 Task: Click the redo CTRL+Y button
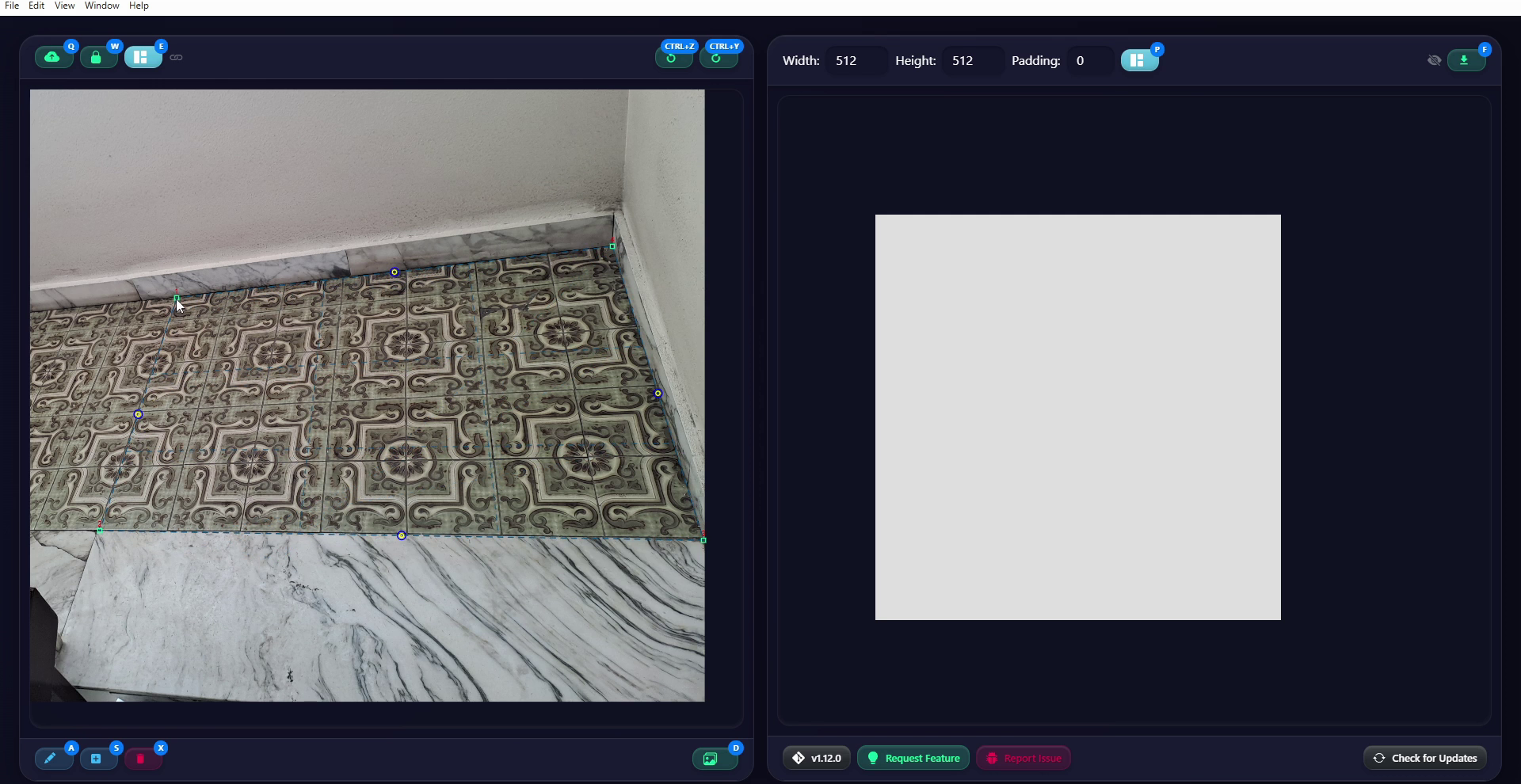(x=719, y=58)
